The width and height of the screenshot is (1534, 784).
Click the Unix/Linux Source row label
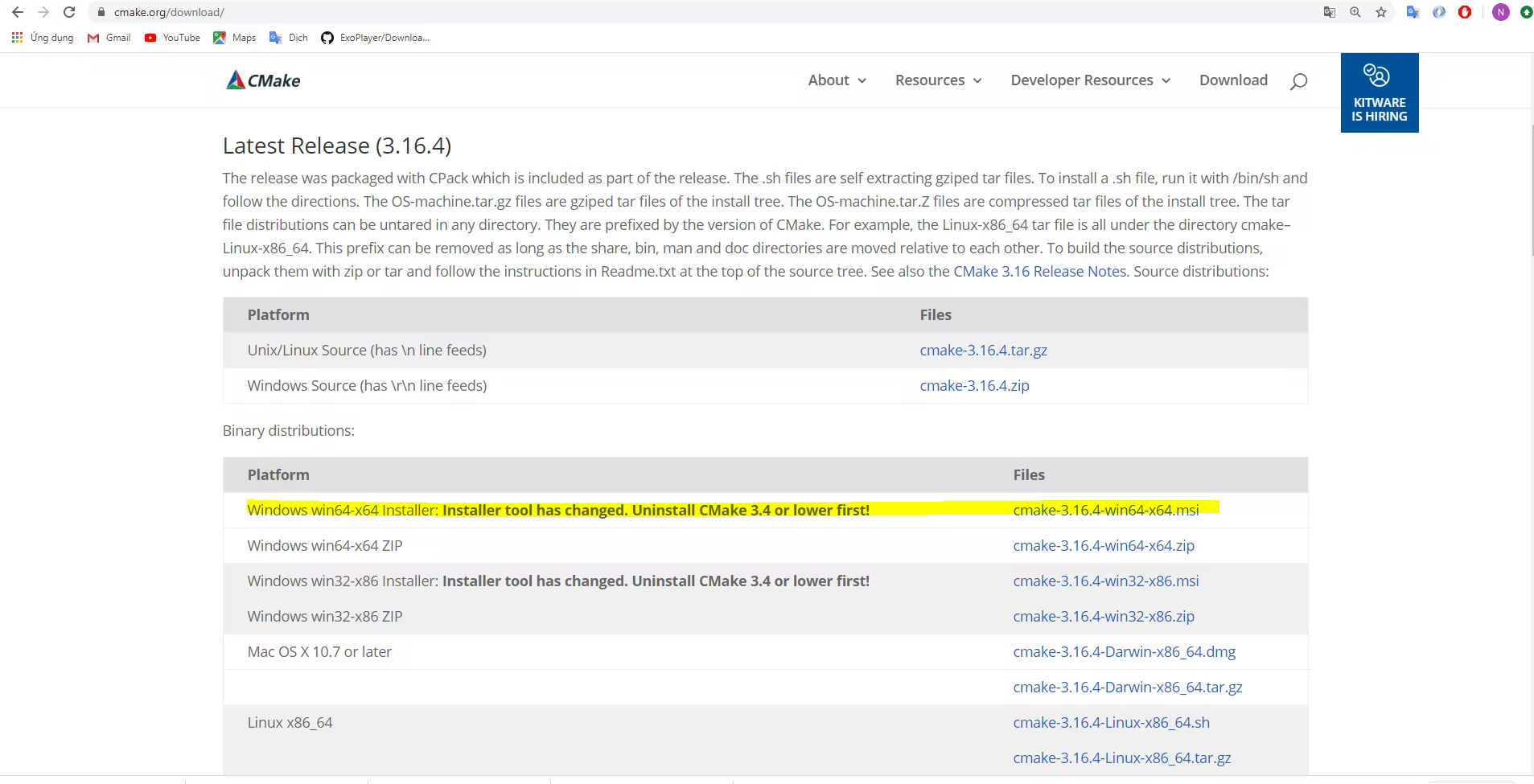[x=367, y=350]
